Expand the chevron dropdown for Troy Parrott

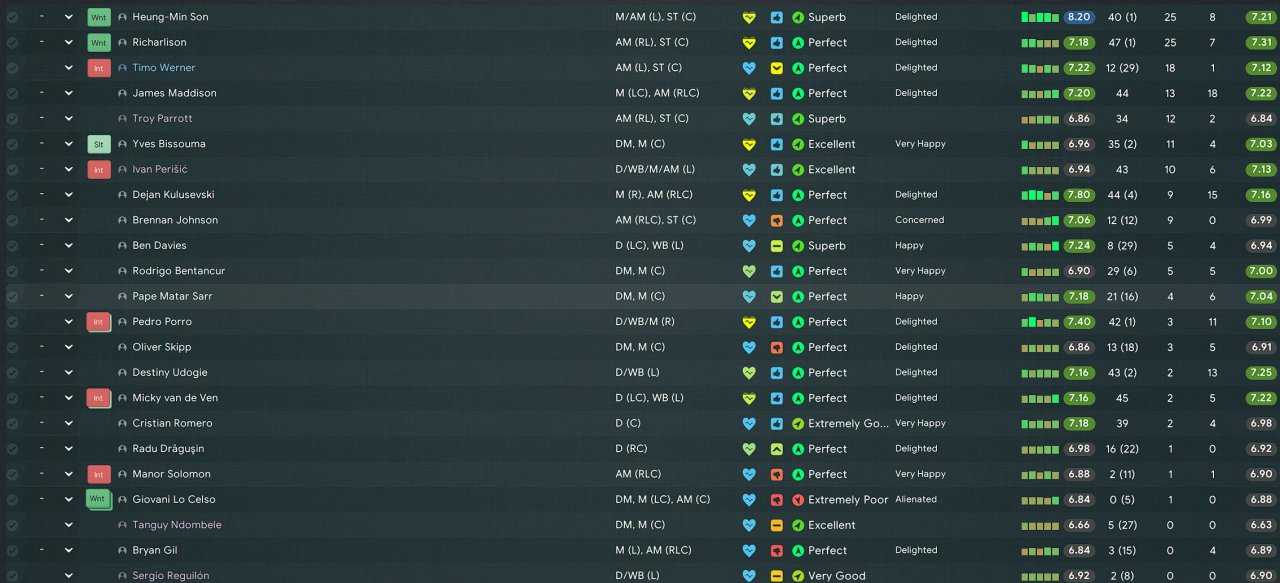coord(69,119)
